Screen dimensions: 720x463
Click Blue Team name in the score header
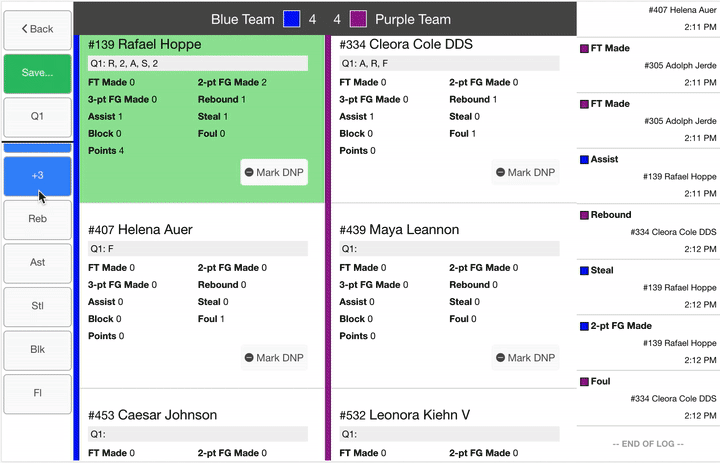pos(242,19)
